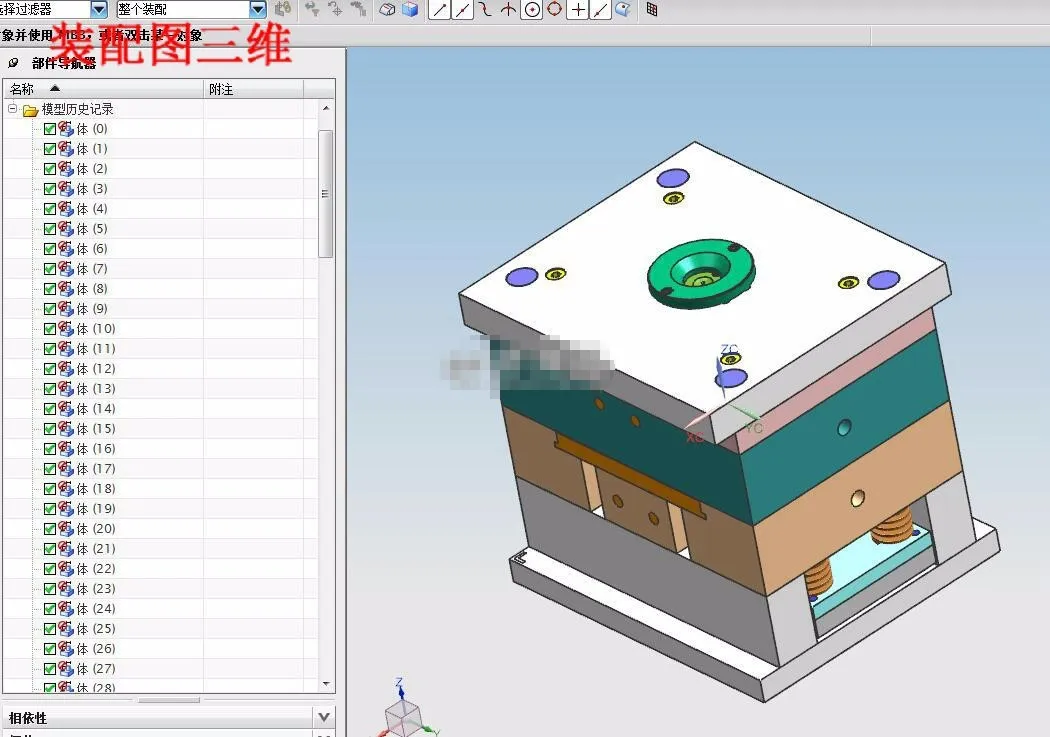Toggle the checkbox next to 体 (20)

(50, 528)
